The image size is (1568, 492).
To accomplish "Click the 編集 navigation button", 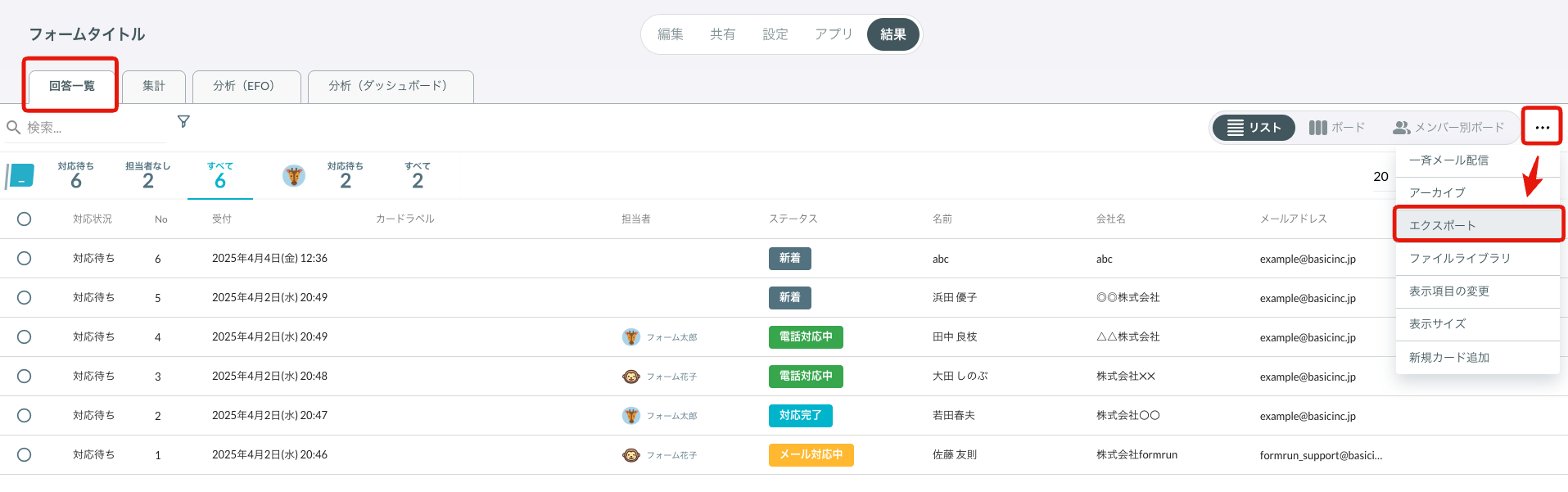I will pos(670,34).
